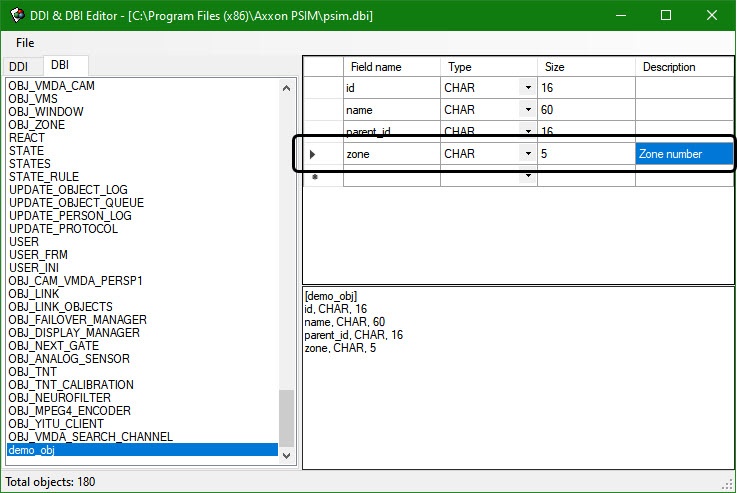Click the Size cell containing 60
The width and height of the screenshot is (737, 493).
[x=586, y=110]
